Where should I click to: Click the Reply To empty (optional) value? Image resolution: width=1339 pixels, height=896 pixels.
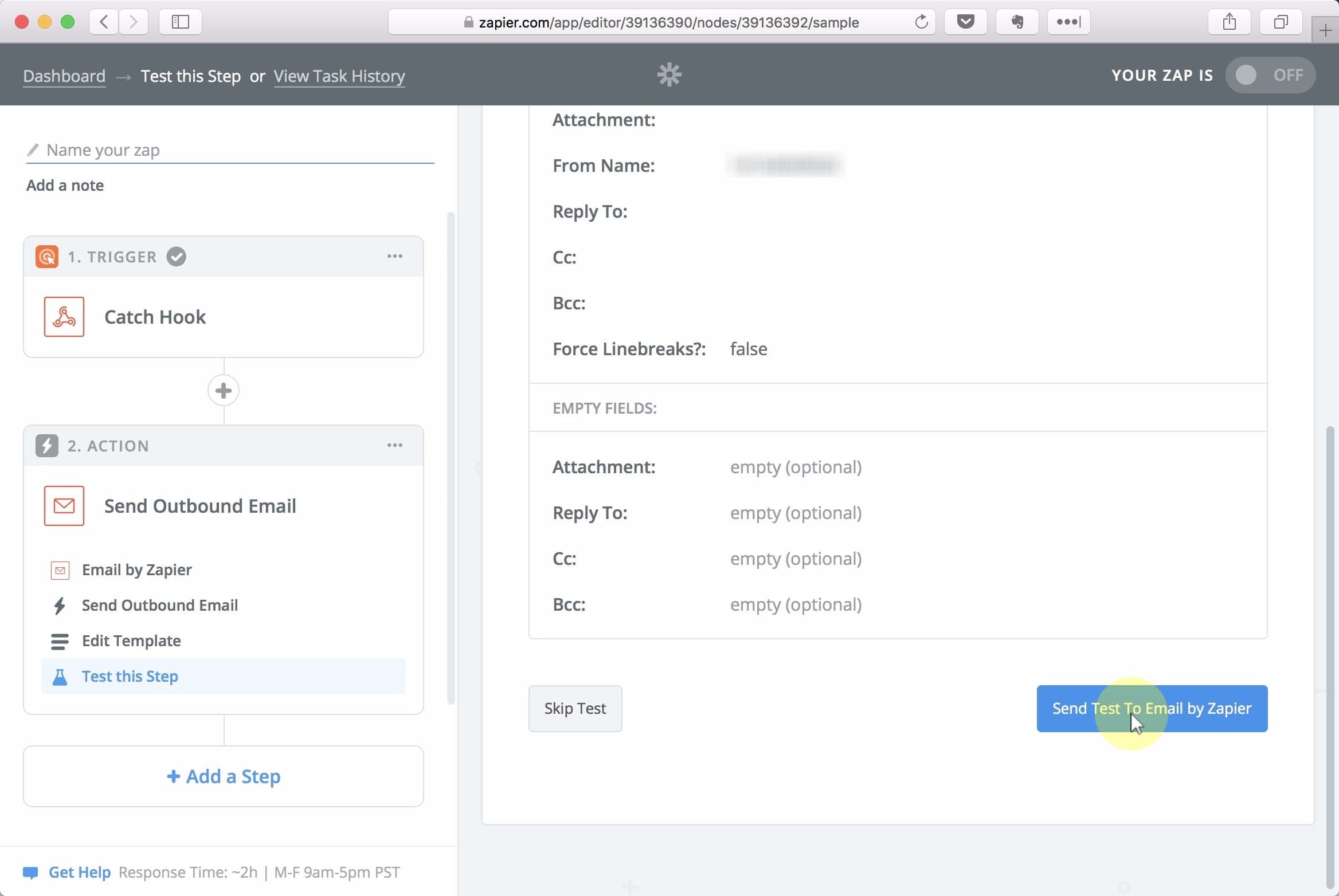[796, 513]
